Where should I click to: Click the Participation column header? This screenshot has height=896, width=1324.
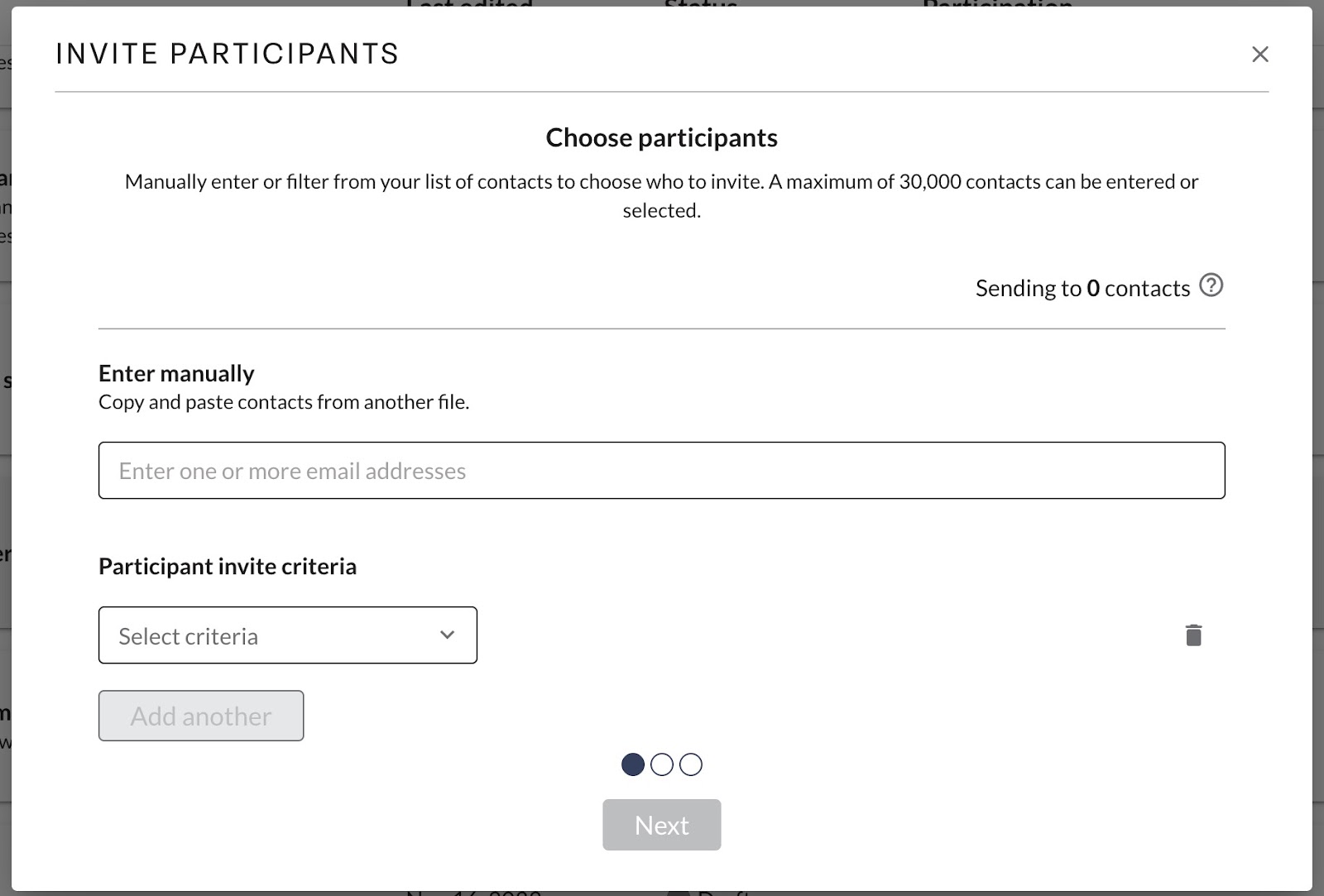click(x=997, y=3)
